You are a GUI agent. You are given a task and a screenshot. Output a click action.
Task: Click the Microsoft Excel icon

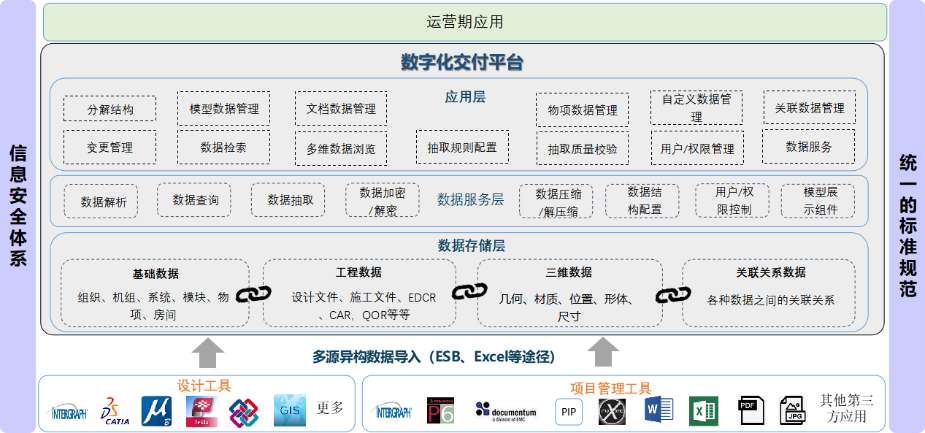click(x=703, y=411)
